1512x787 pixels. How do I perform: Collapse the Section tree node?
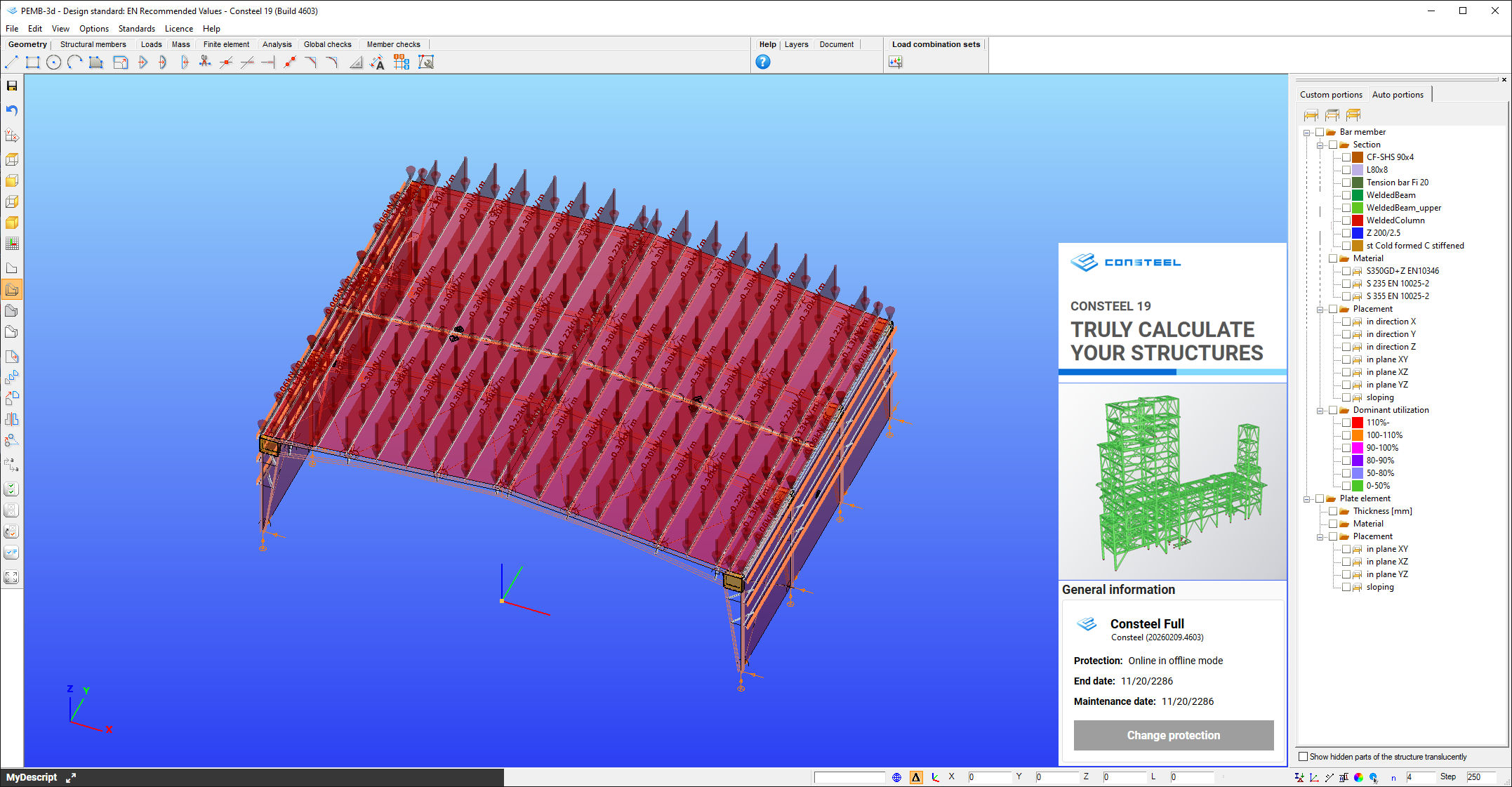pos(1319,144)
